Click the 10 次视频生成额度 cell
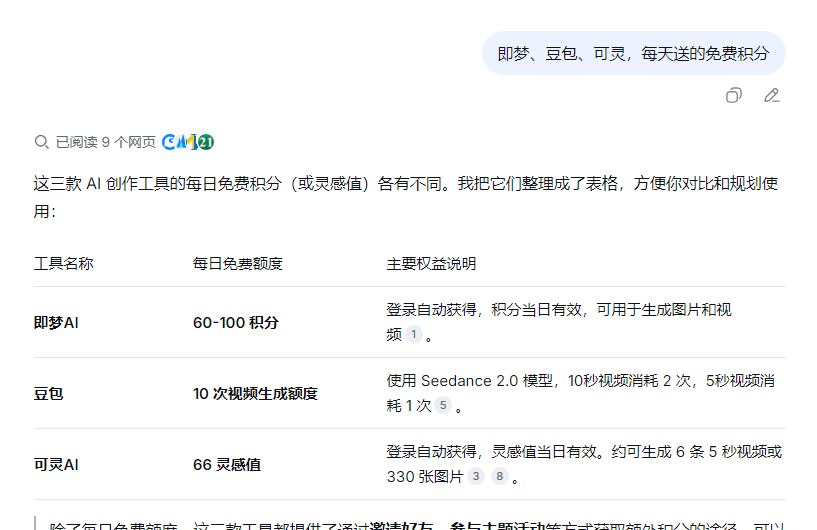Viewport: 817px width, 530px height. 255,393
